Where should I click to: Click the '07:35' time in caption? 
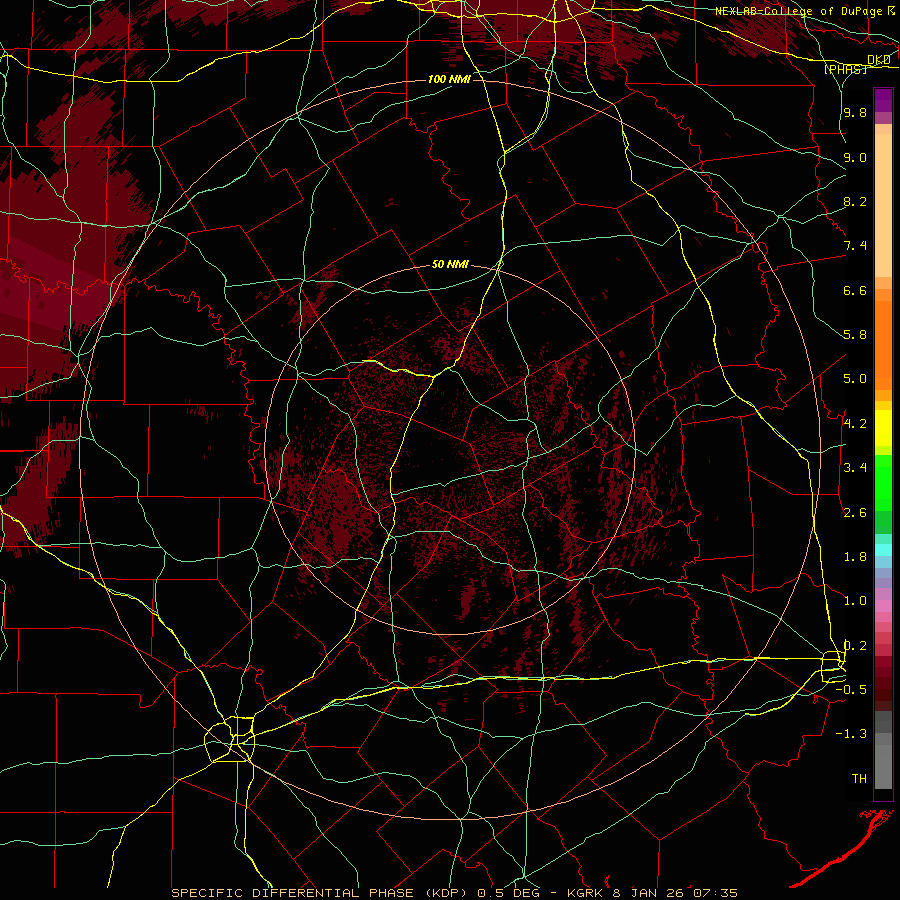(715, 893)
